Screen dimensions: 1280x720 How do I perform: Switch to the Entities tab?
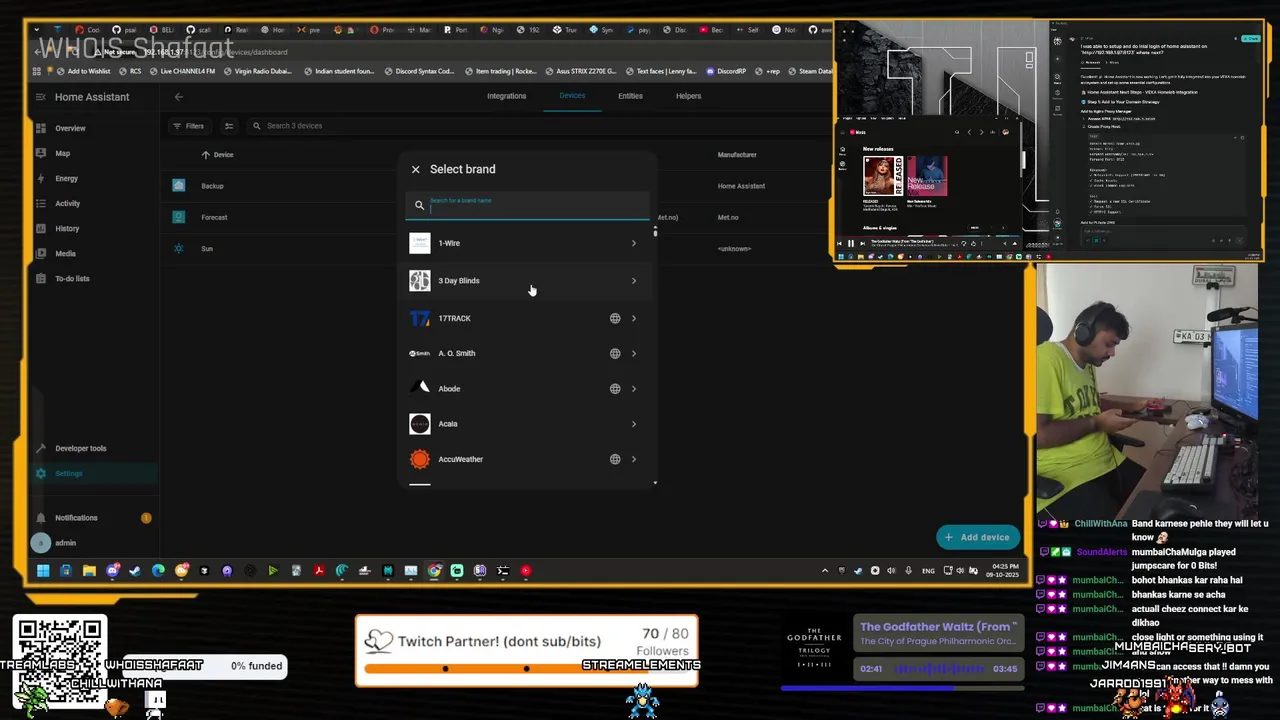(630, 96)
